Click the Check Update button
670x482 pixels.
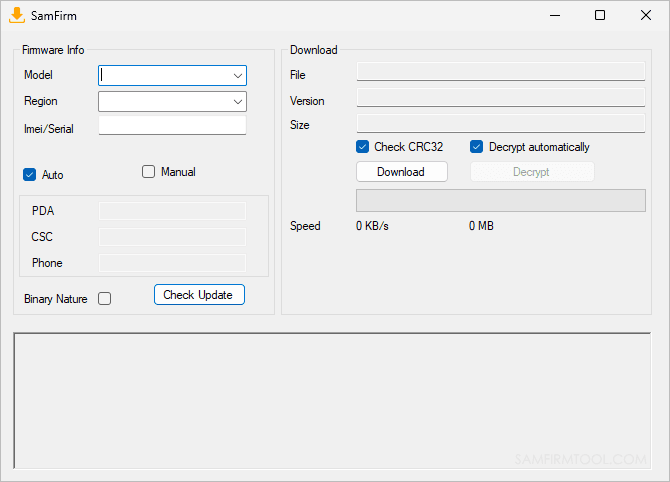pos(199,294)
